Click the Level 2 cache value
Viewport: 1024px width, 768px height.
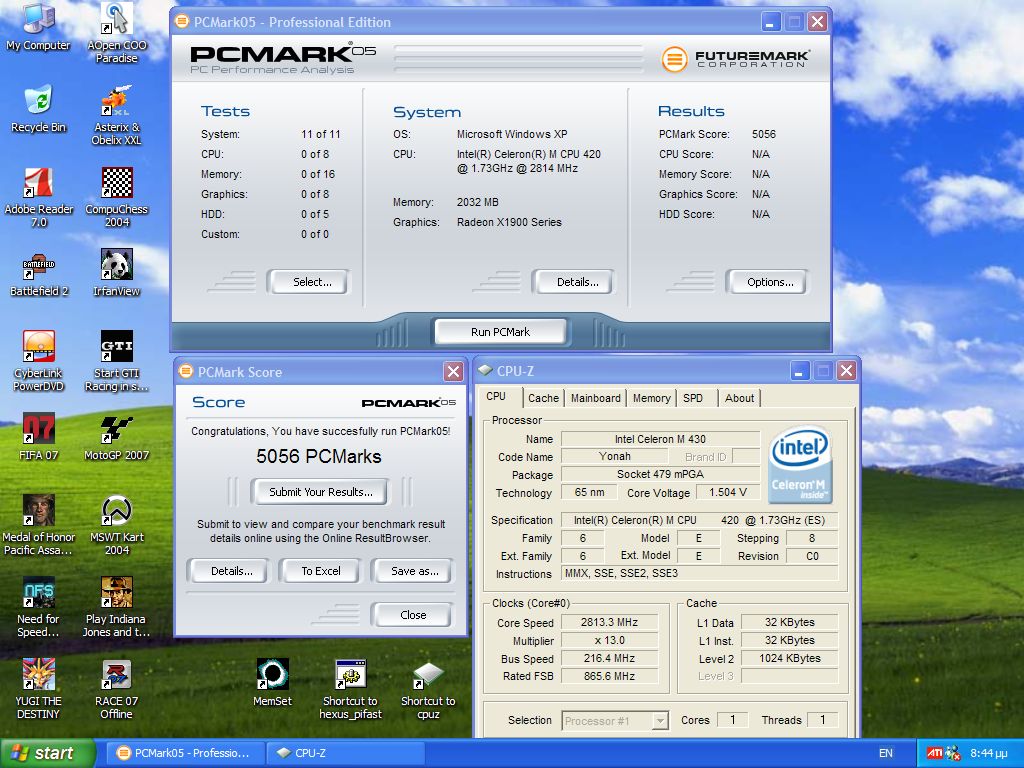pyautogui.click(x=789, y=658)
